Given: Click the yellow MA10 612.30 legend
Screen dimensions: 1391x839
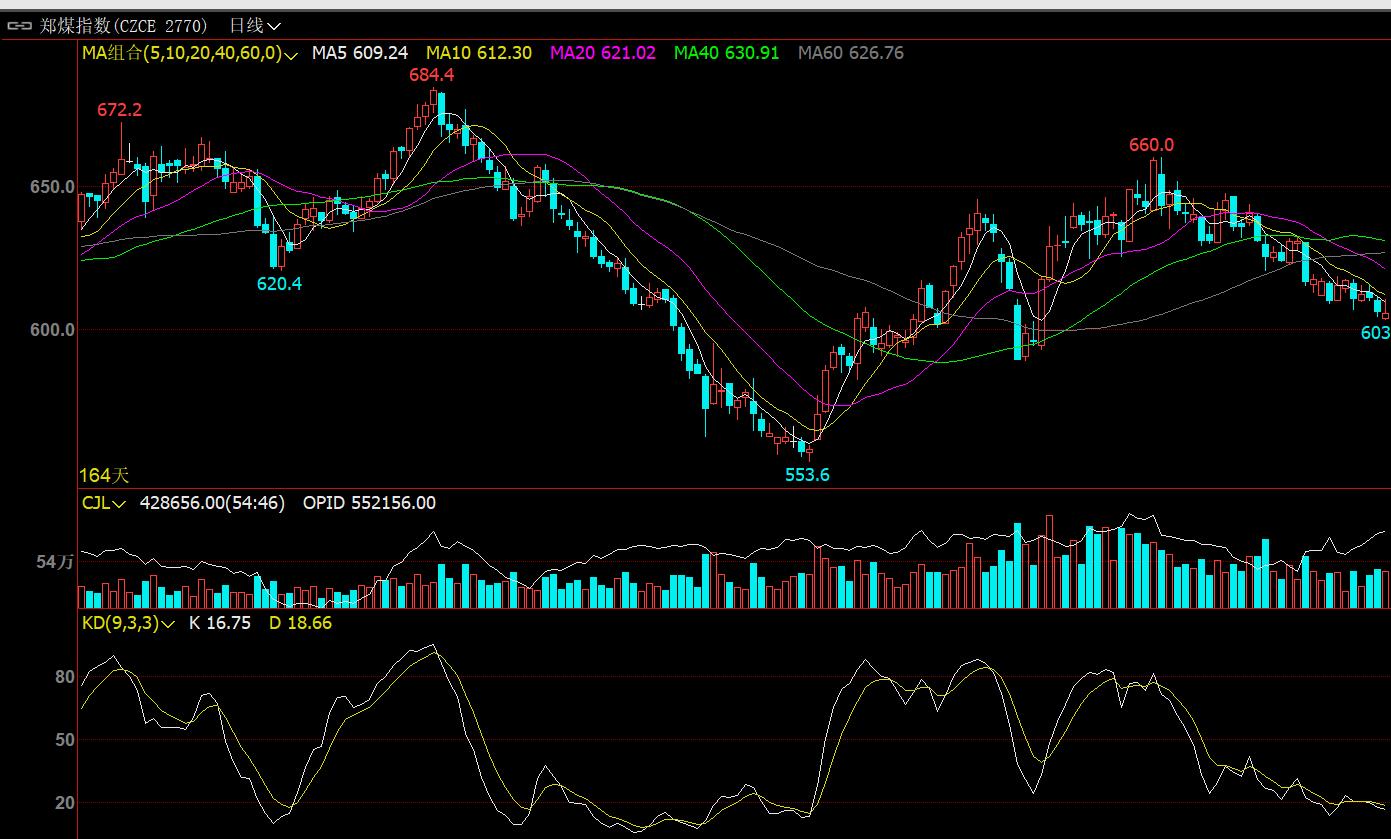Looking at the screenshot, I should [479, 53].
